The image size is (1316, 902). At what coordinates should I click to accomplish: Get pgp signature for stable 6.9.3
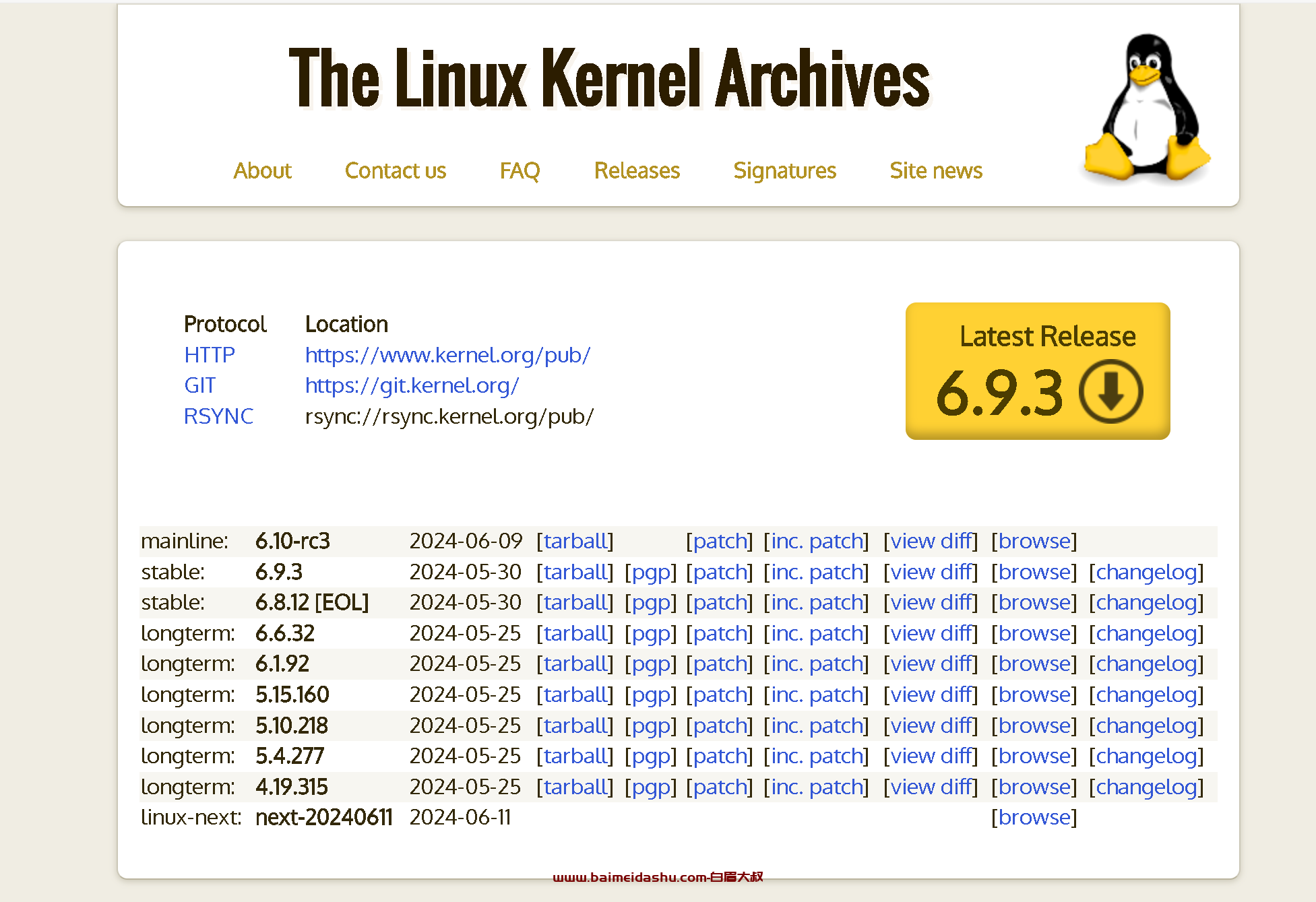coord(651,572)
